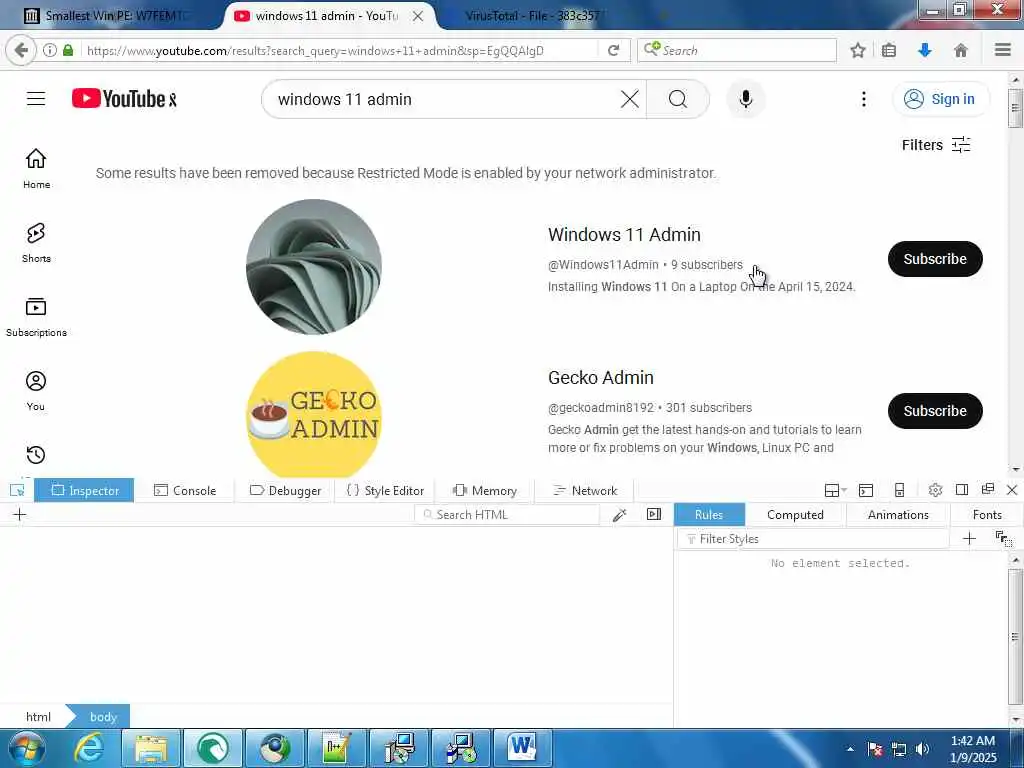
Task: Open the Fonts sidebar tab
Action: tap(986, 515)
